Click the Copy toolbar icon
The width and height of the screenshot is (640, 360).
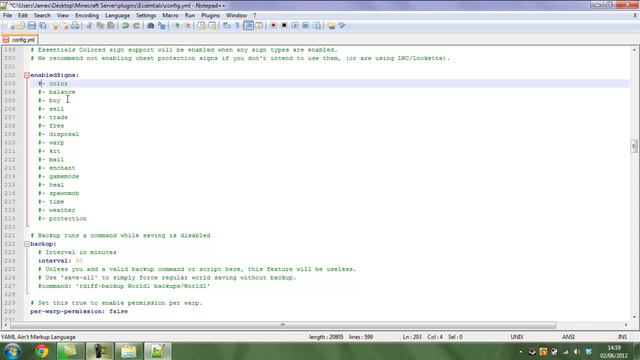100,26
